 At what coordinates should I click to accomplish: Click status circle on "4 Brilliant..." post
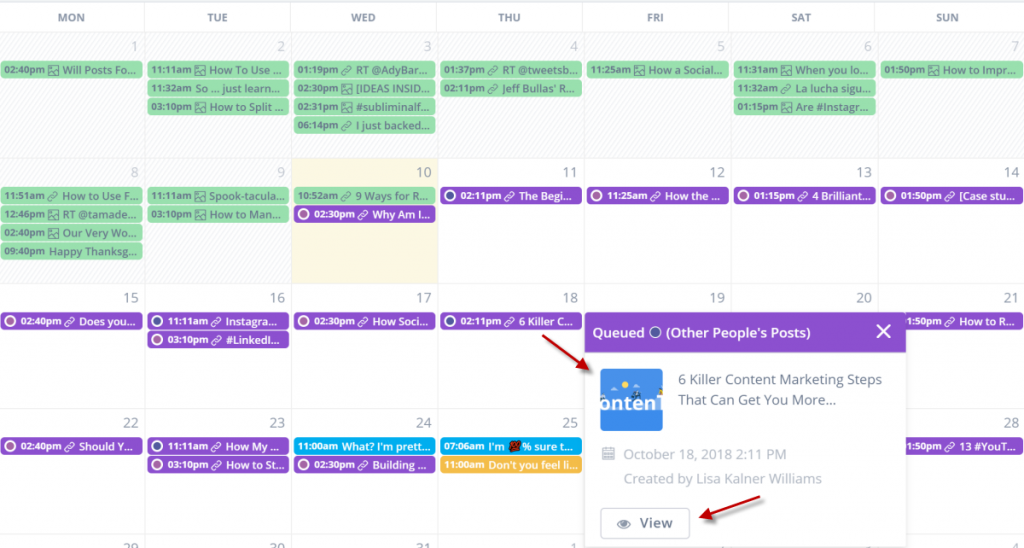(743, 197)
